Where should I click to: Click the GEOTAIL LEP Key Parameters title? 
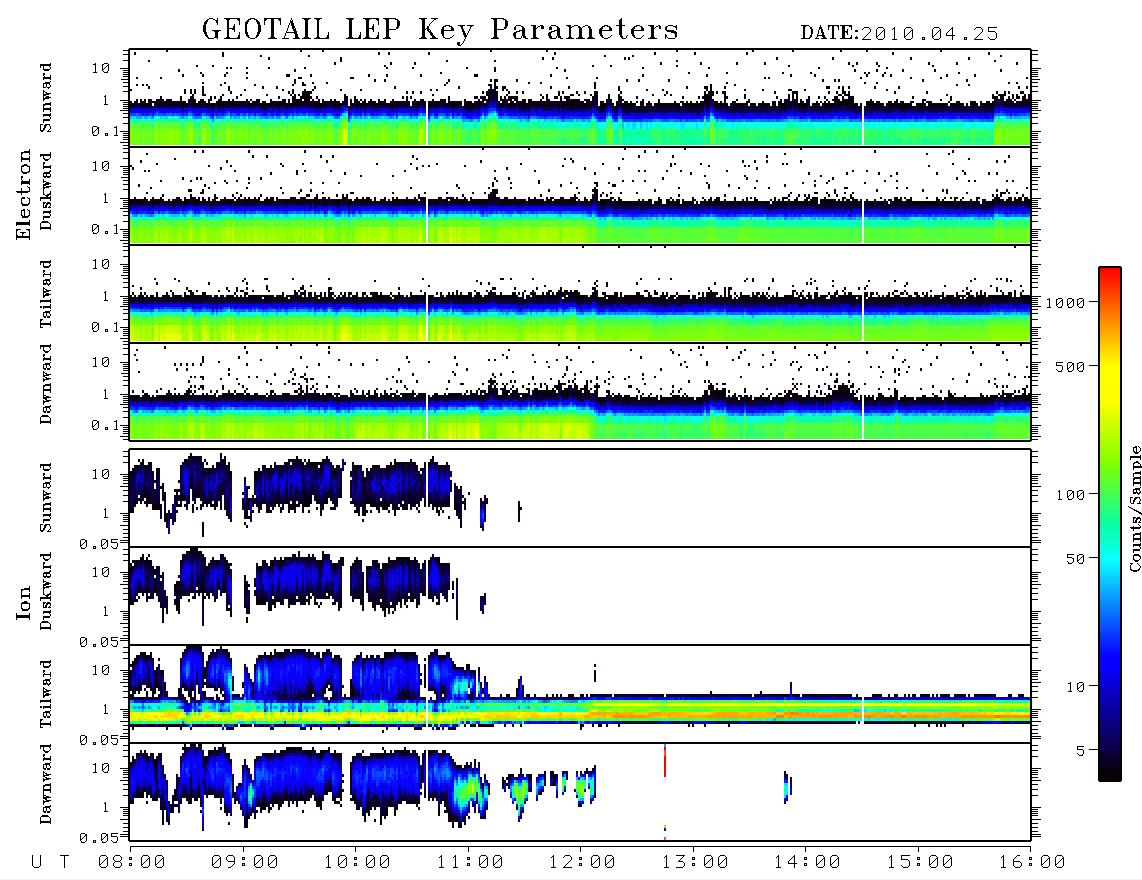coord(440,30)
